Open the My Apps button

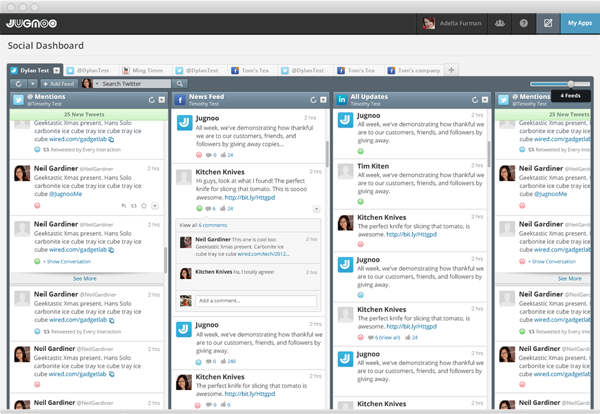pyautogui.click(x=580, y=22)
